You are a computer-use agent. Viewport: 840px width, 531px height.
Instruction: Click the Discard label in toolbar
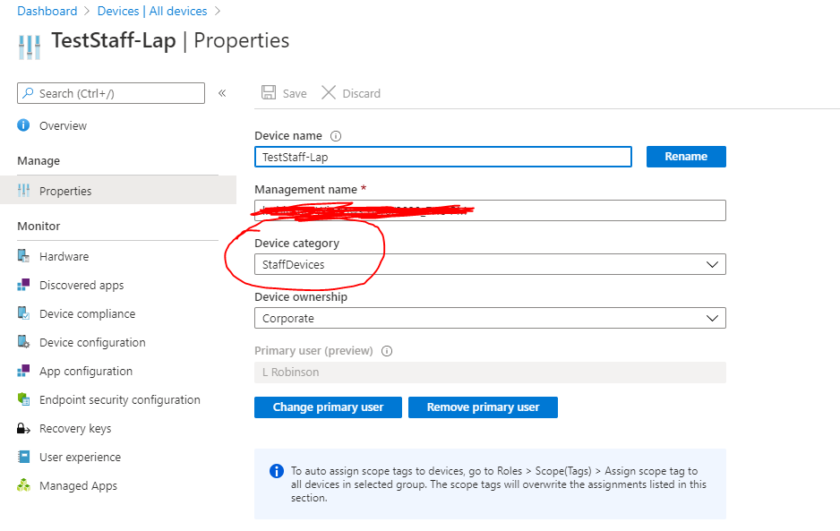tap(362, 93)
